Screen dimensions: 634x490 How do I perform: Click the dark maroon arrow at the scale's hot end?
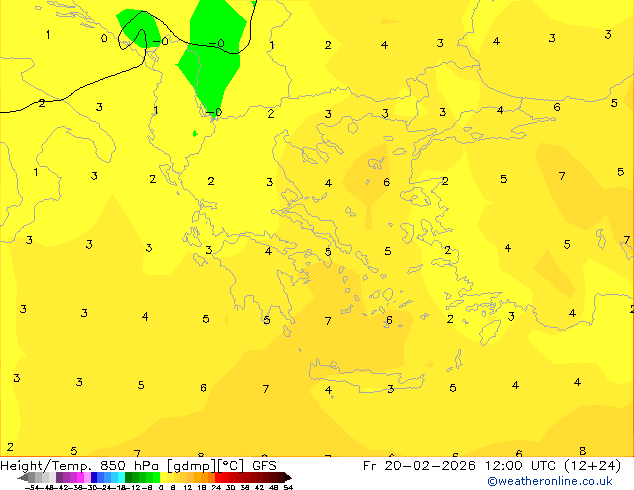288,477
